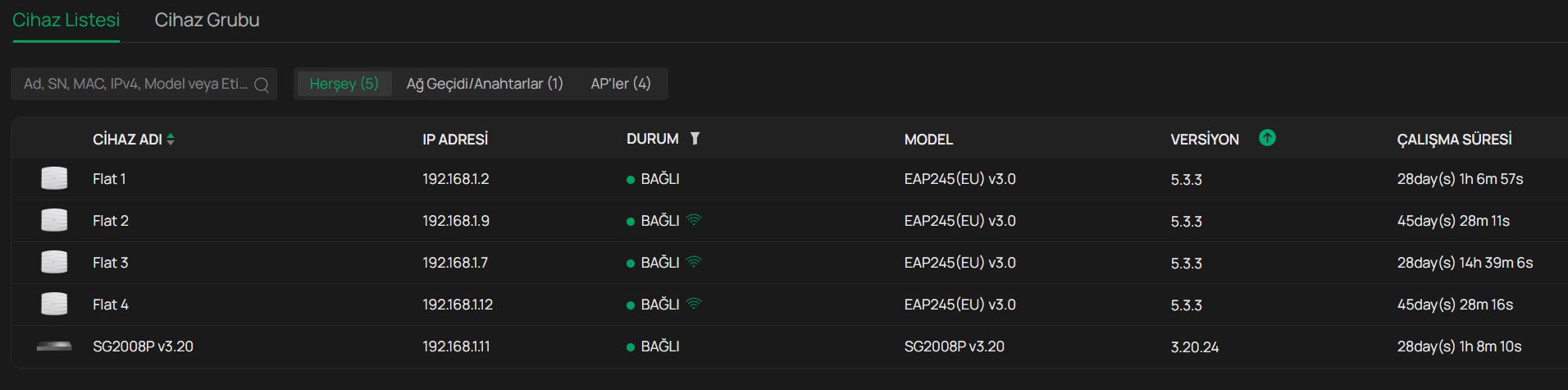
Task: Click the SG2008P switch device icon
Action: click(54, 346)
